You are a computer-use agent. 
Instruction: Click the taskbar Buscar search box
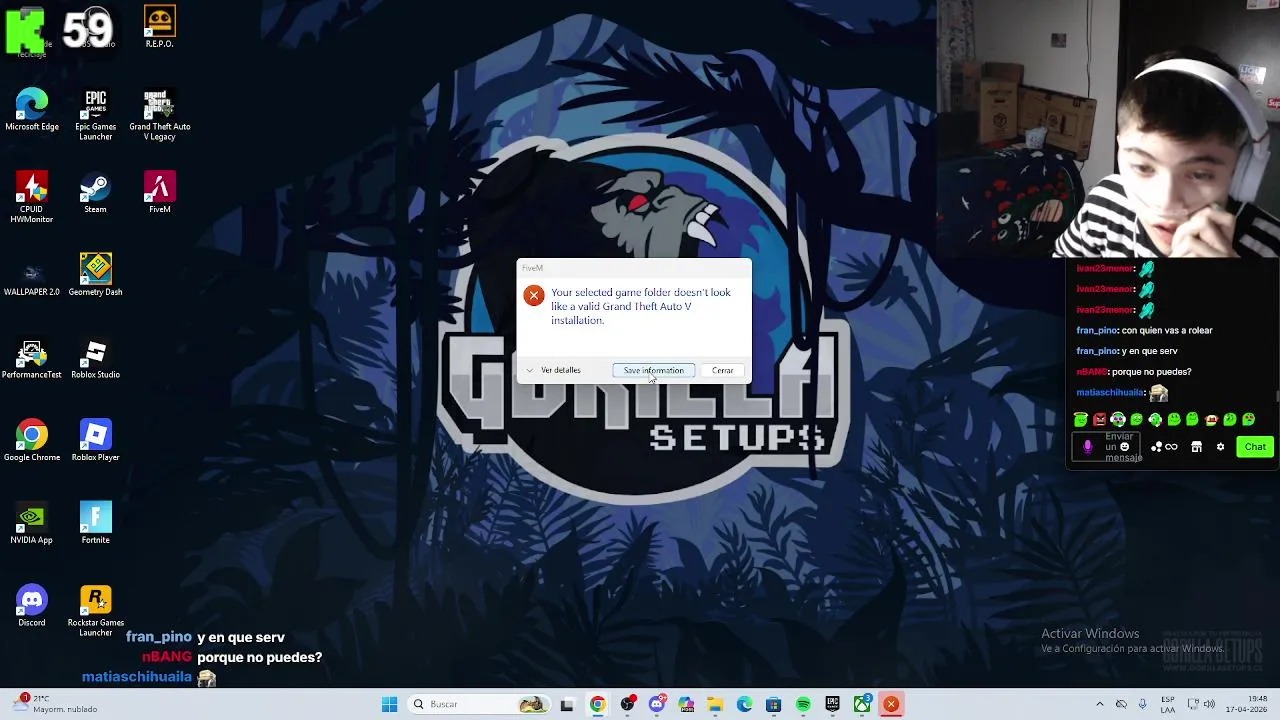tap(480, 705)
